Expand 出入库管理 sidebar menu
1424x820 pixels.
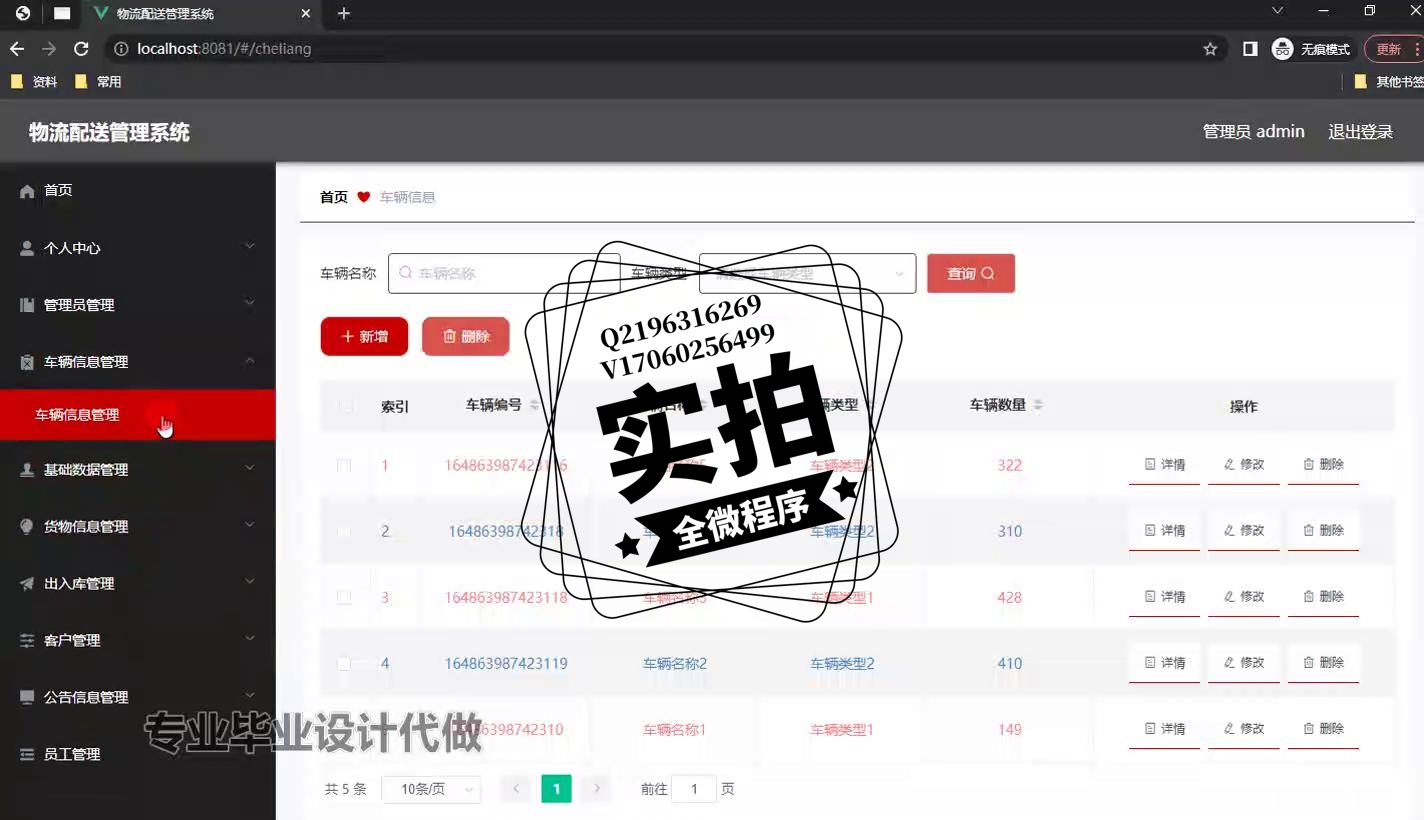(138, 583)
